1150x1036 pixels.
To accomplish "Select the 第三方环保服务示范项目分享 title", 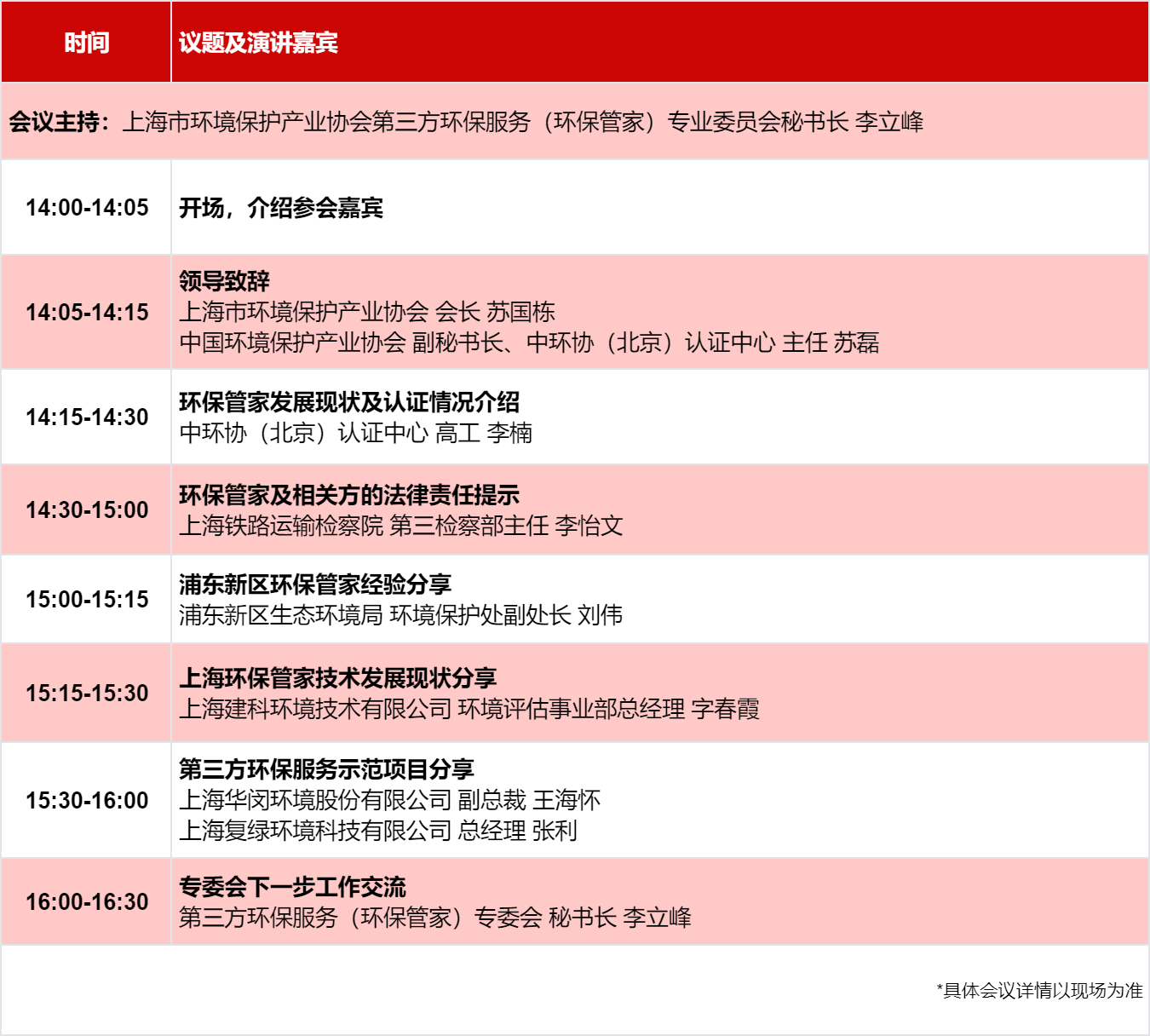I will [x=326, y=769].
